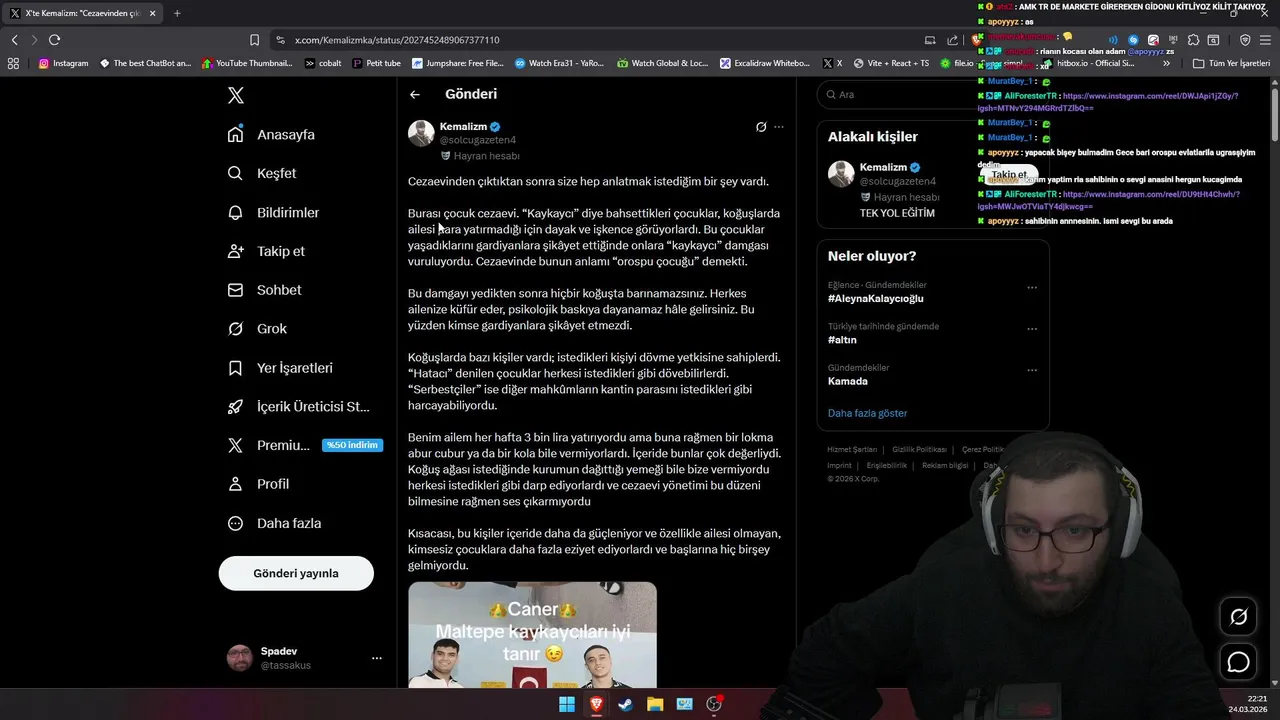Open the Windows Start button
This screenshot has height=720, width=1280.
(x=567, y=704)
